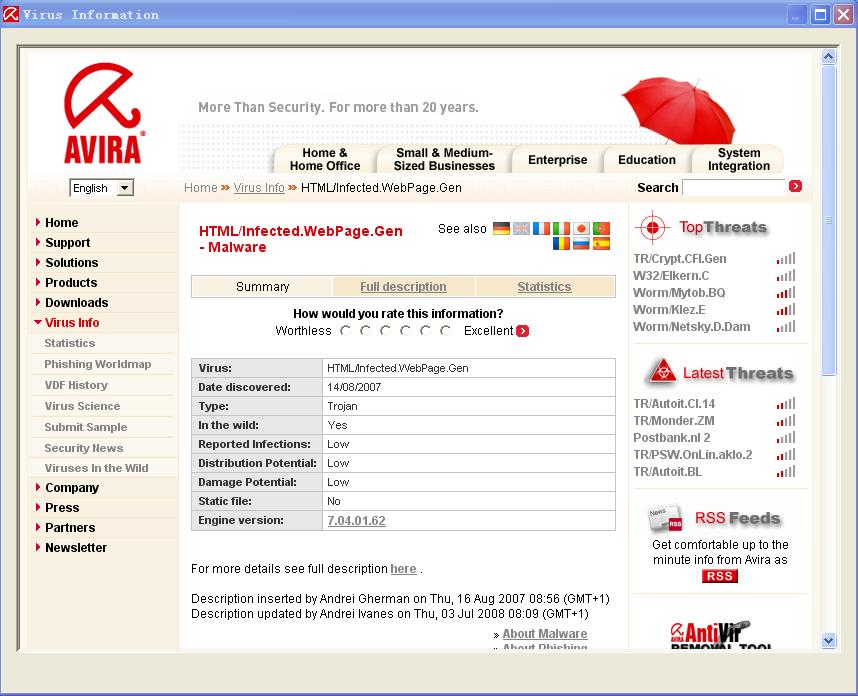Click the Top Threats crosshair icon
858x696 pixels.
(x=652, y=227)
